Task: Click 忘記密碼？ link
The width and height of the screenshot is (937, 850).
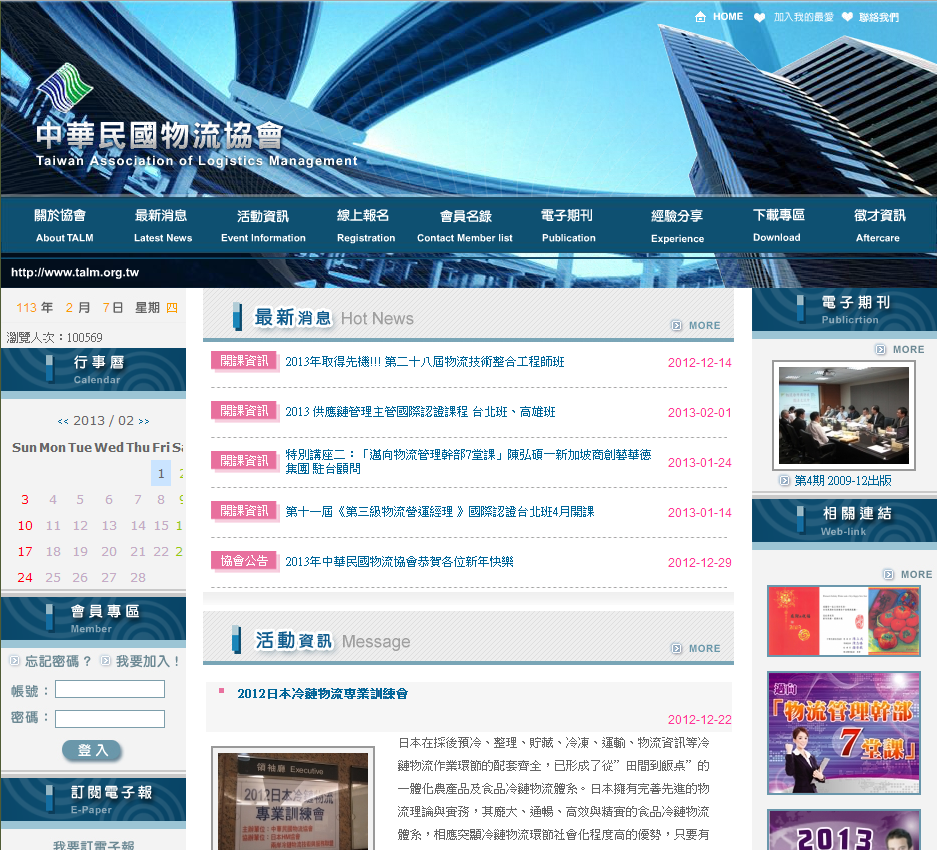Action: click(x=58, y=661)
